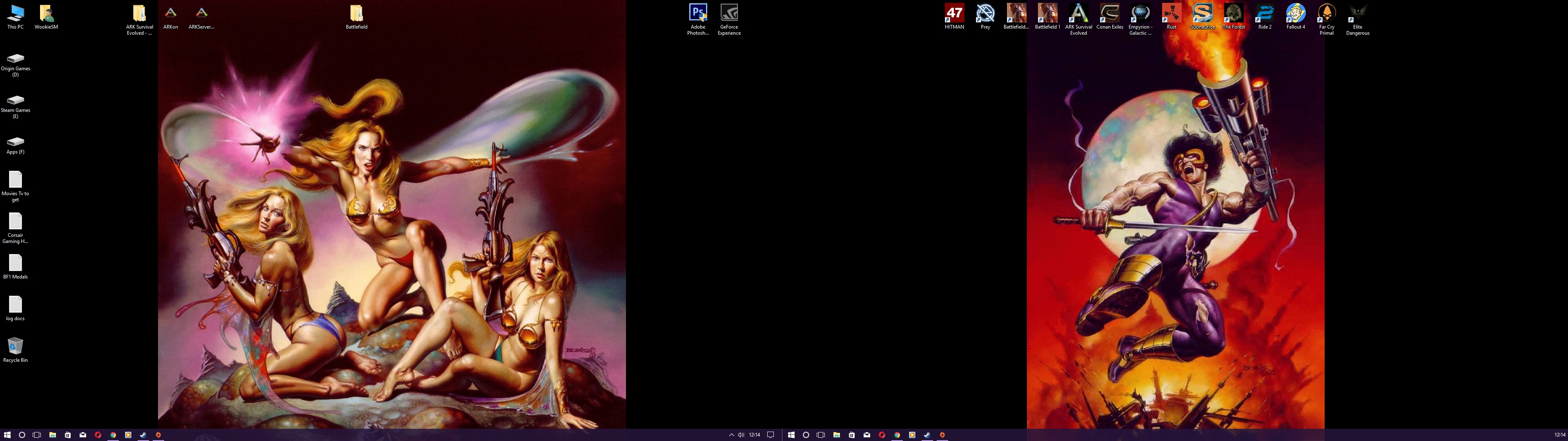Image resolution: width=1568 pixels, height=441 pixels.
Task: Open the Mail app on second monitor taskbar
Action: click(867, 435)
